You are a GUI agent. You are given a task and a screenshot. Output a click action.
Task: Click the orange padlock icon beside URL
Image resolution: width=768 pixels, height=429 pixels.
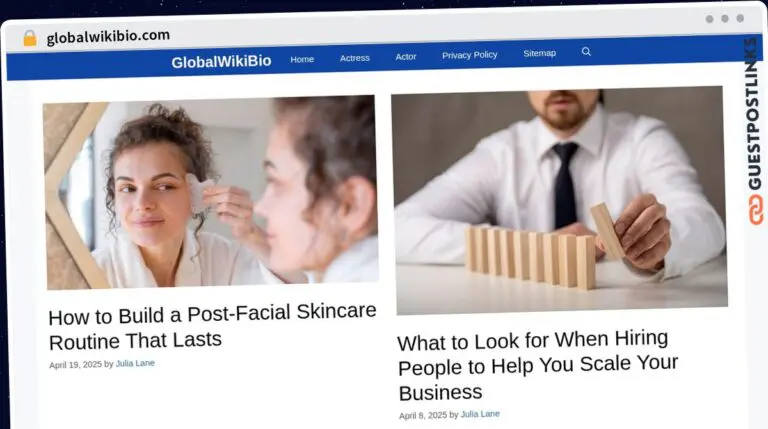pyautogui.click(x=30, y=38)
